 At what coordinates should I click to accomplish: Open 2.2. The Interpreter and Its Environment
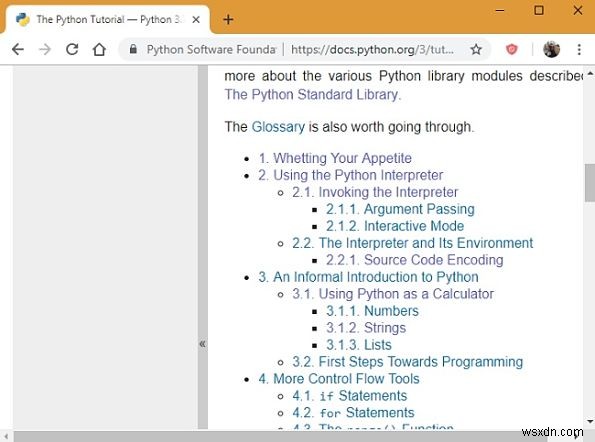tap(412, 243)
